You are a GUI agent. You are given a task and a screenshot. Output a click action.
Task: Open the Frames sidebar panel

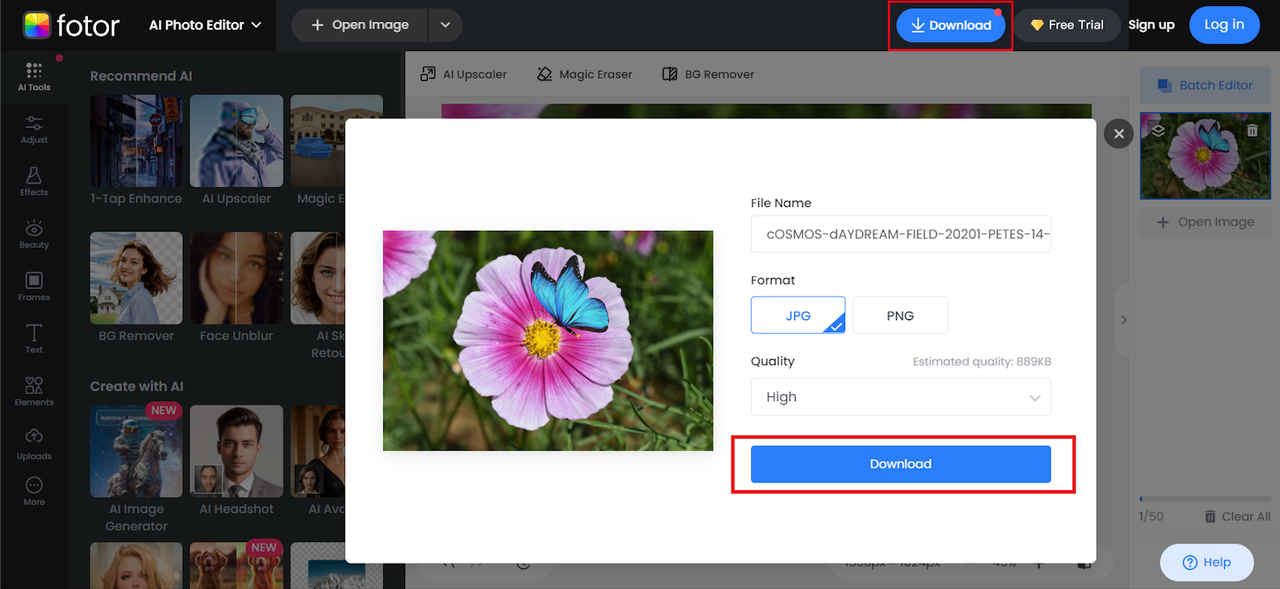point(34,286)
